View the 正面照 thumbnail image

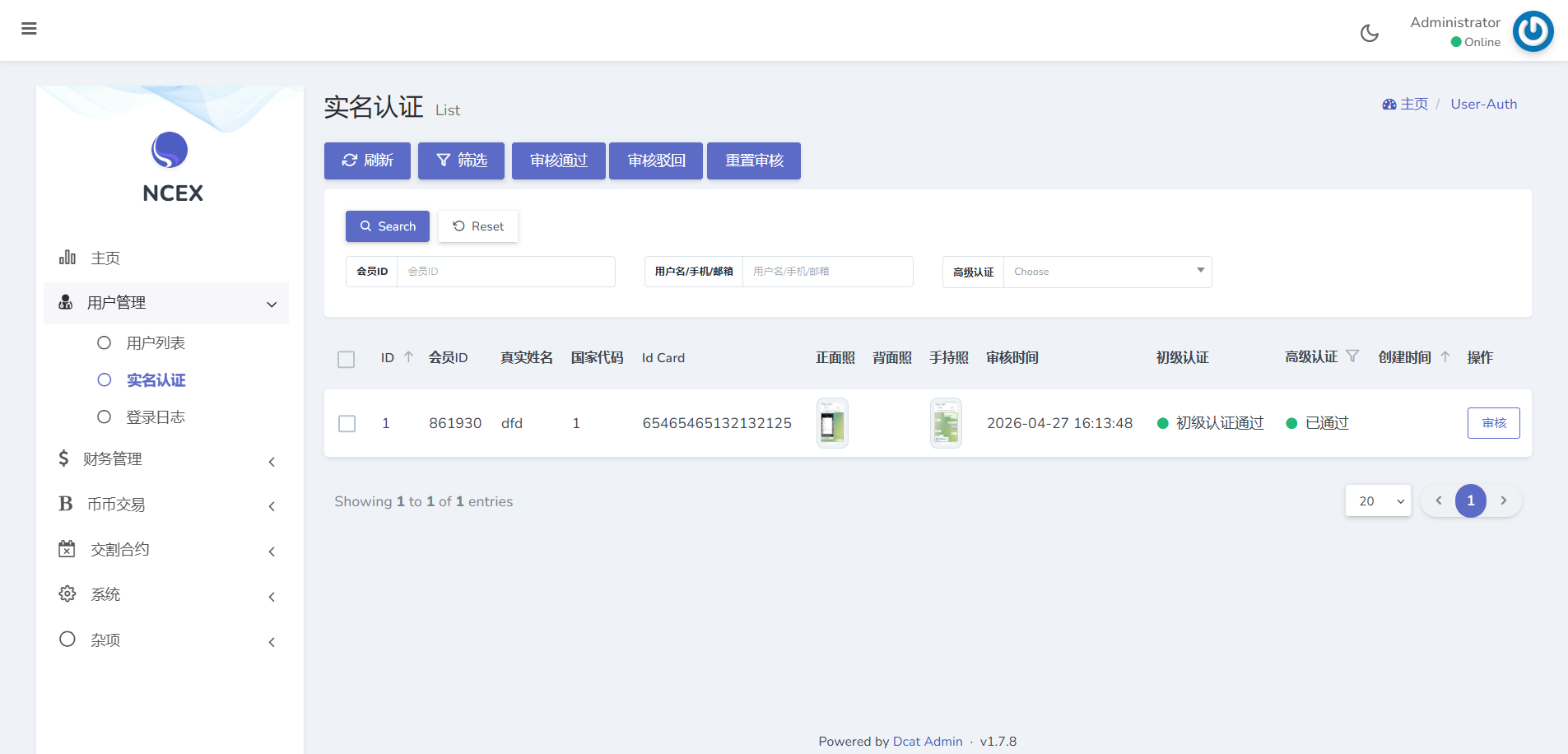pos(832,423)
